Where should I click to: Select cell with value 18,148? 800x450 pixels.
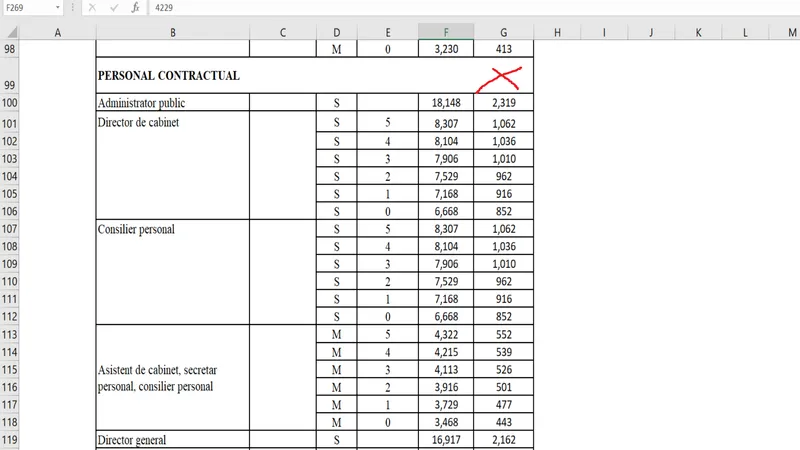[446, 102]
